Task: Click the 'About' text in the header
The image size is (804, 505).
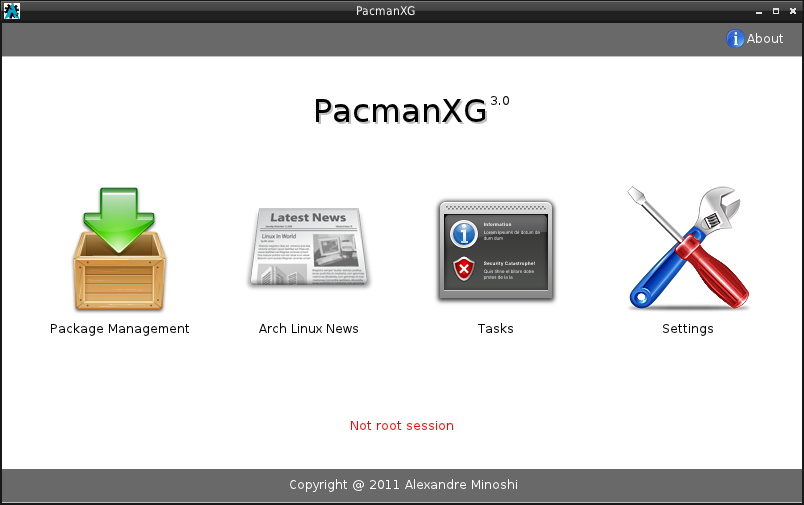Action: tap(765, 39)
